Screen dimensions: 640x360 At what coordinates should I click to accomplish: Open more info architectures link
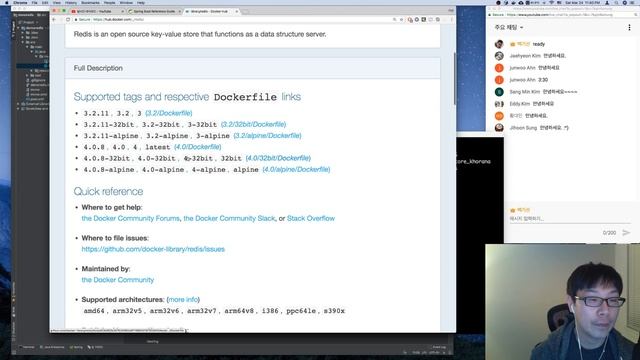(183, 300)
